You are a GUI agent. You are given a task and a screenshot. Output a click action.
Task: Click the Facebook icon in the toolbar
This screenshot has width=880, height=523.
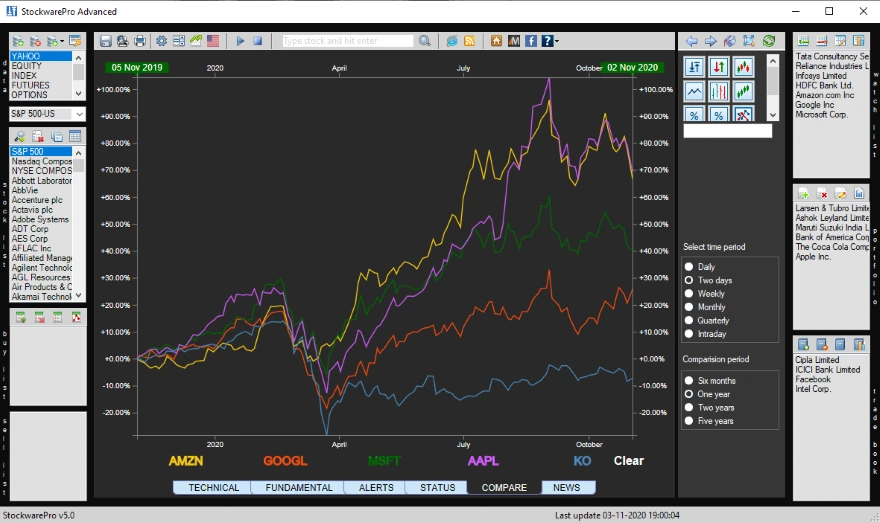point(530,41)
